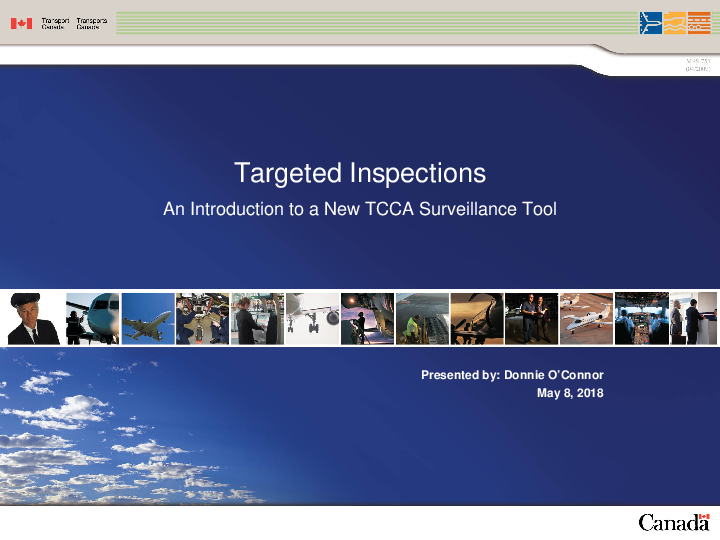Click the Transport Canada English text logo
The image size is (720, 540).
click(55, 23)
